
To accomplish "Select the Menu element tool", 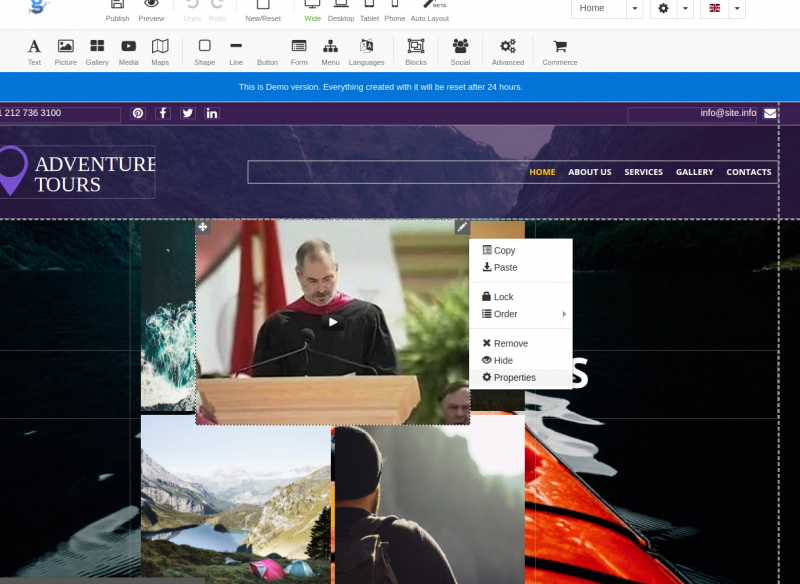I will point(330,52).
